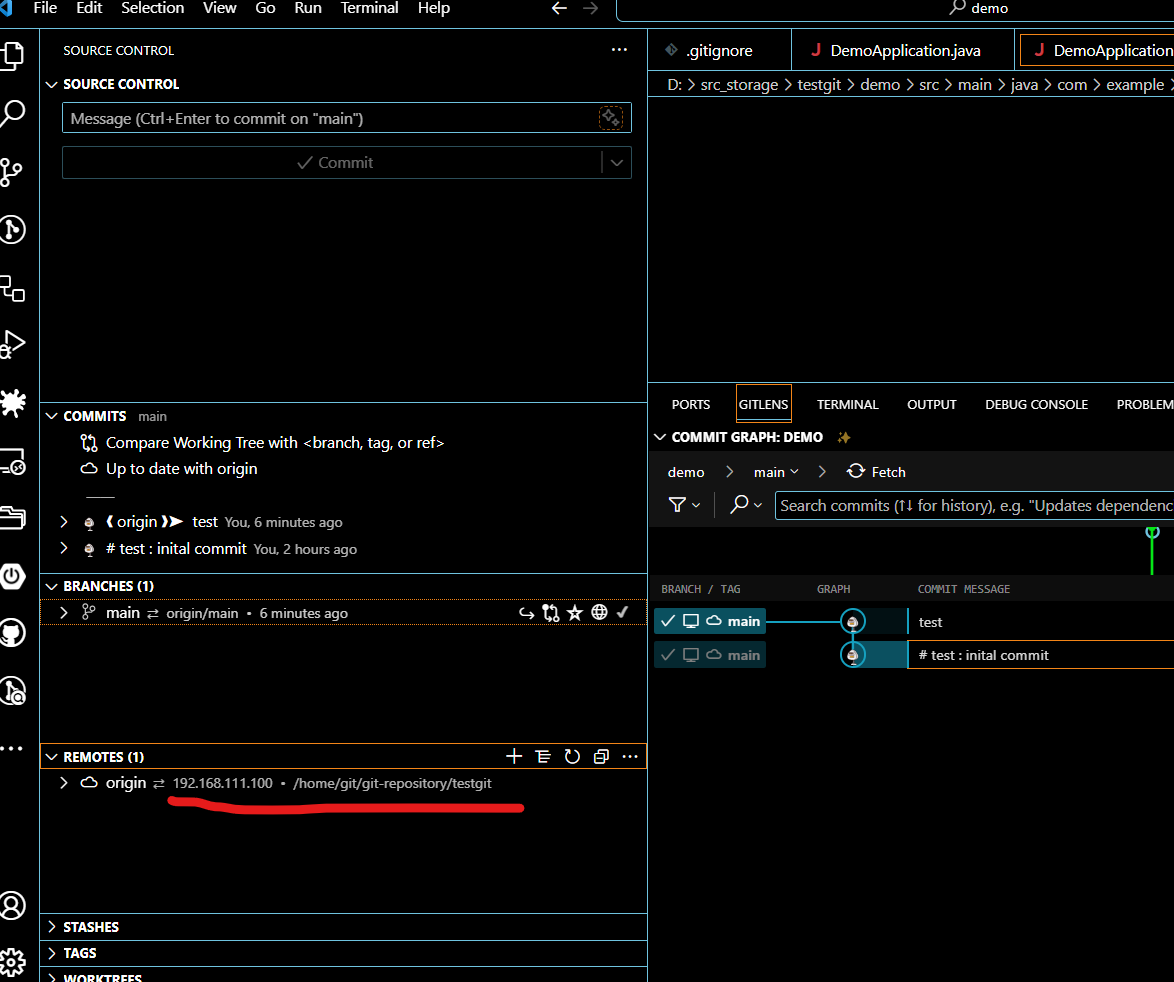This screenshot has width=1174, height=982.
Task: Open the GitLens icon in activity bar
Action: (13, 230)
